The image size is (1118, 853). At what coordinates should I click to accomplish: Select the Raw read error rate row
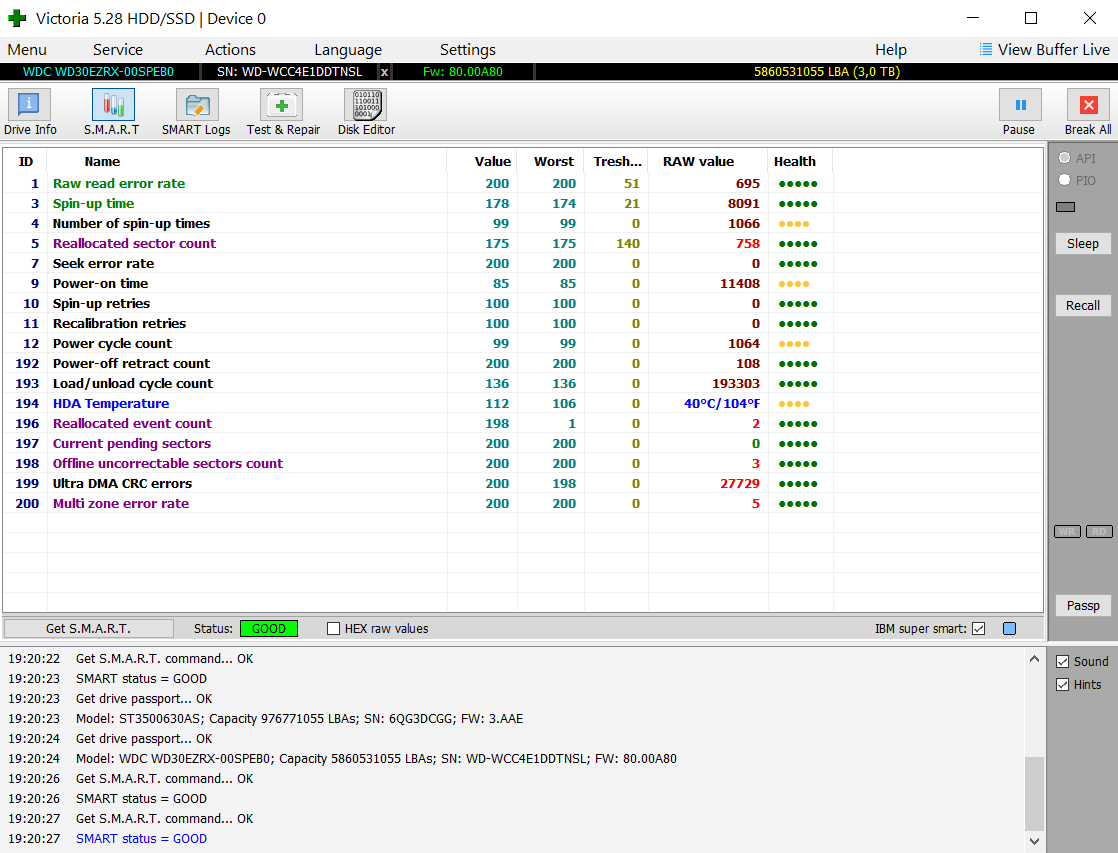pos(523,183)
